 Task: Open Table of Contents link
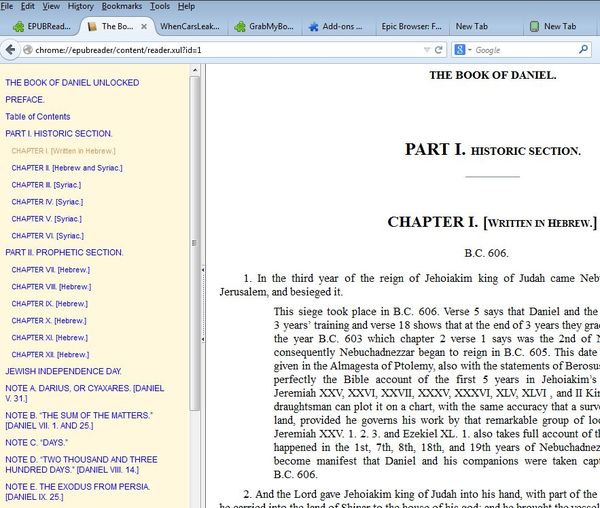coord(37,116)
